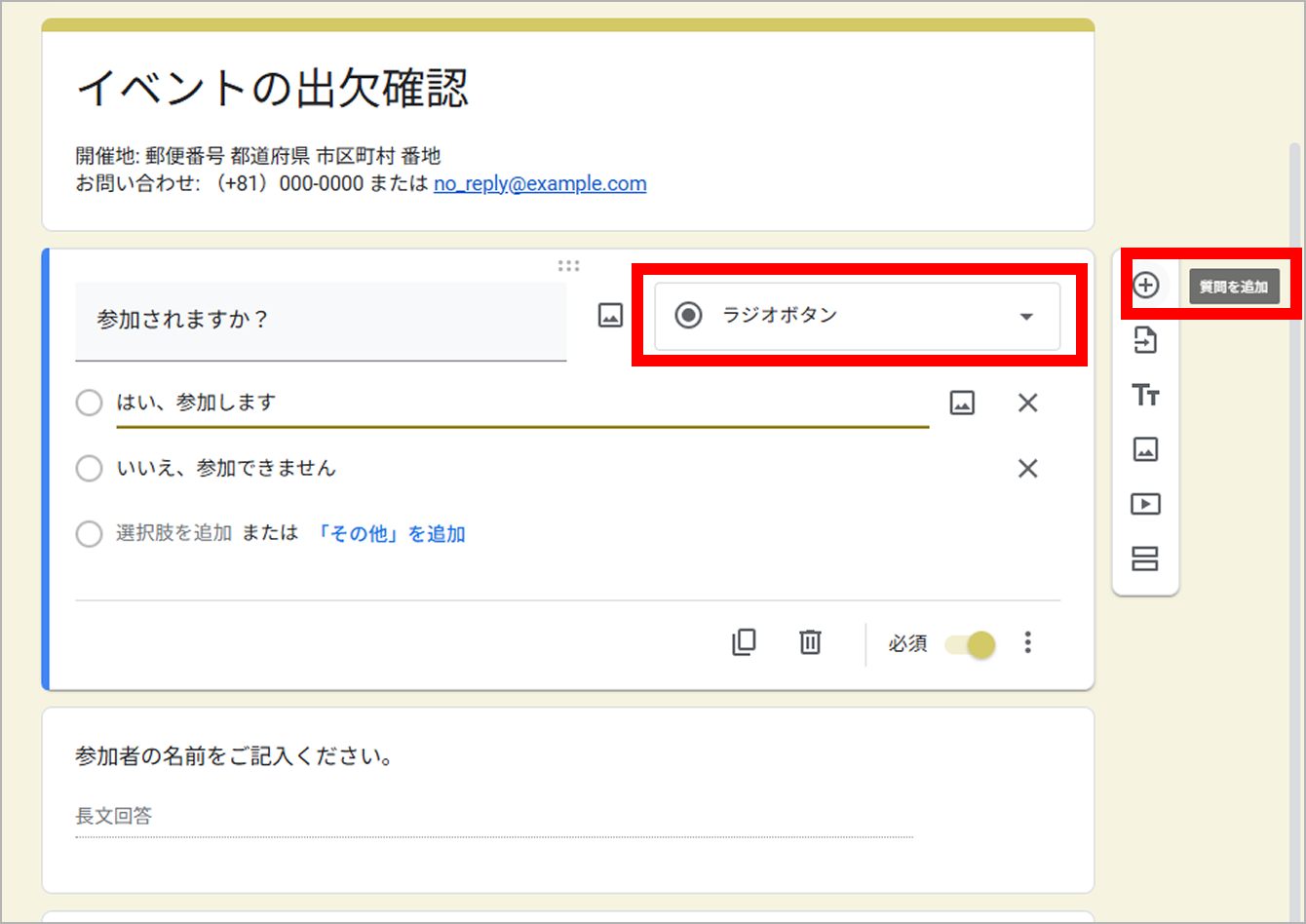Add image to the 'はい、参加します' option
The width and height of the screenshot is (1306, 924).
(x=962, y=403)
